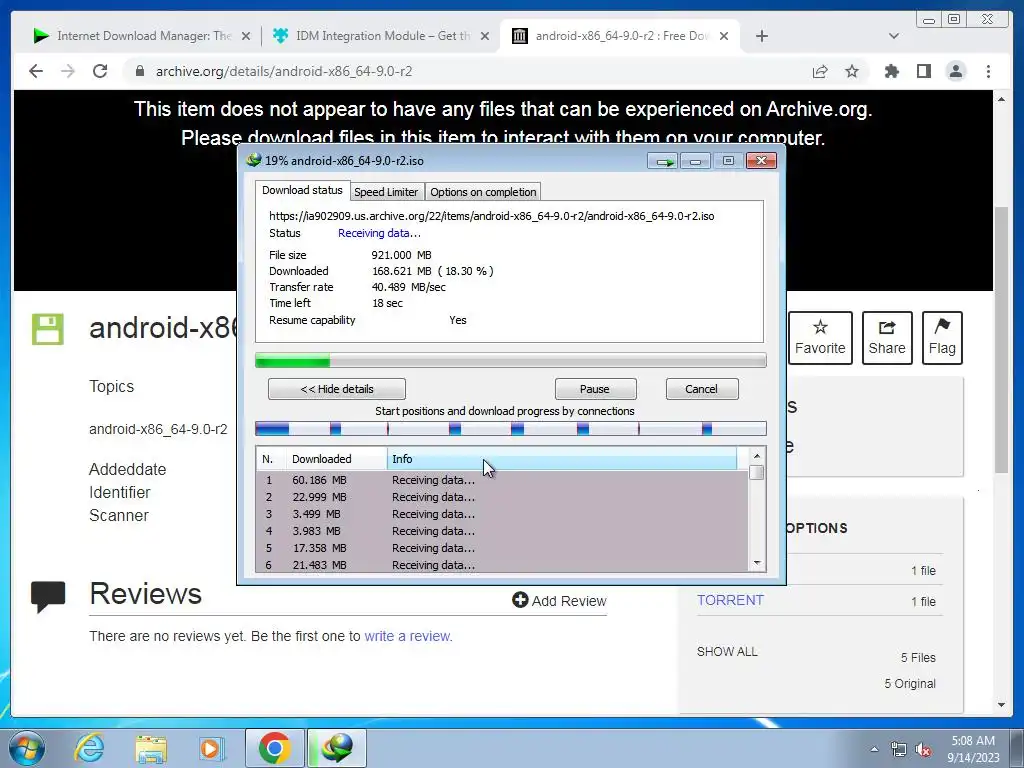Screen dimensions: 1024x768
Task: Click the green download progress bar
Action: 511,360
